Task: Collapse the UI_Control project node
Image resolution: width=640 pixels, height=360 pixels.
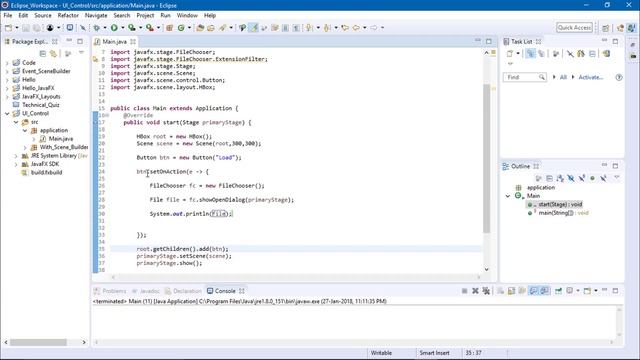Action: click(7, 113)
